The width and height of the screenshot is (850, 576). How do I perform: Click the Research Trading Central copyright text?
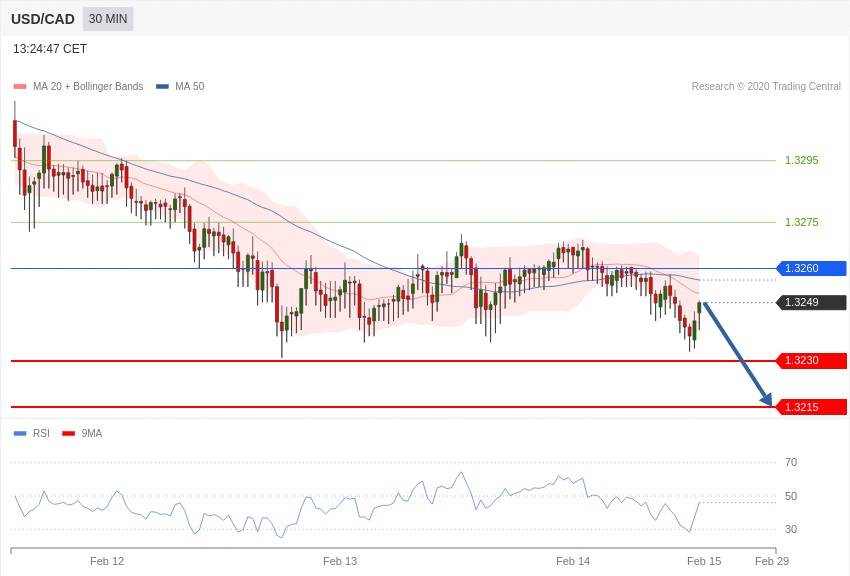[x=766, y=87]
